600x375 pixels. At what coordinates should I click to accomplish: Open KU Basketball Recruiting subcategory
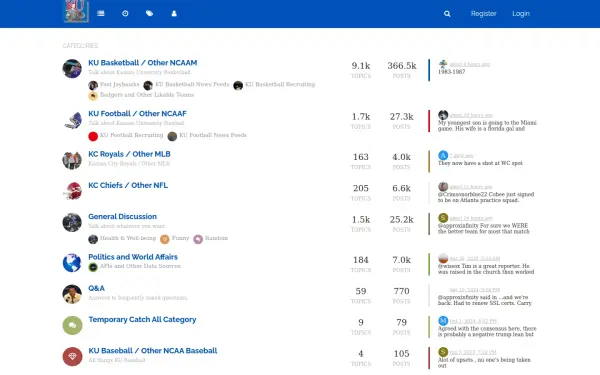click(280, 84)
